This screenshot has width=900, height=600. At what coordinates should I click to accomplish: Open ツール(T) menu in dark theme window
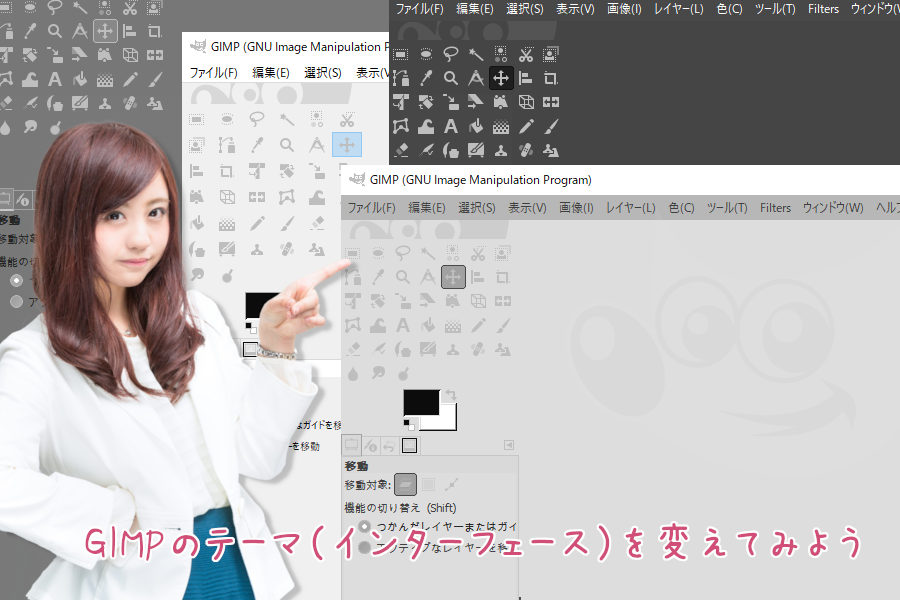click(x=775, y=9)
